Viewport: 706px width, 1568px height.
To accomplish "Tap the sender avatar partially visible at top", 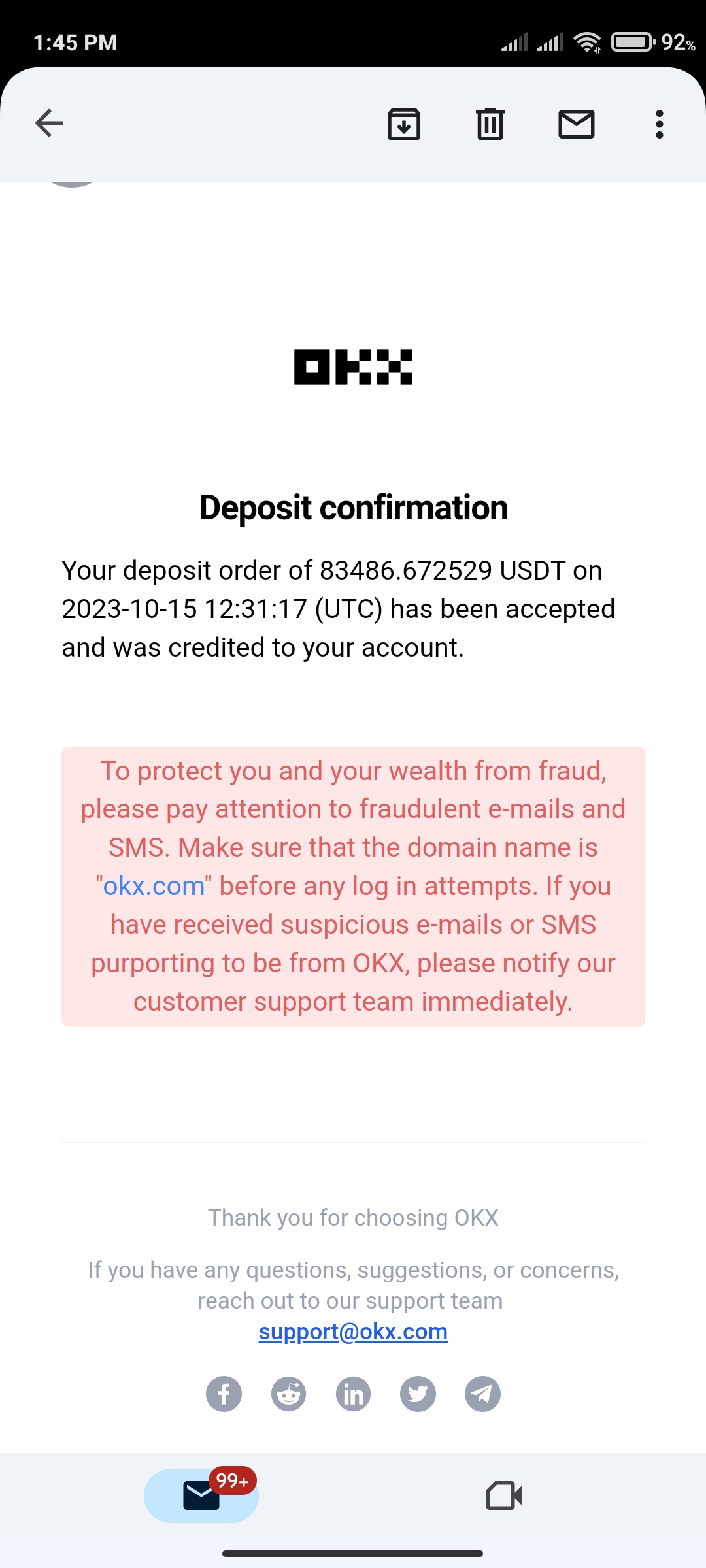I will [72, 184].
